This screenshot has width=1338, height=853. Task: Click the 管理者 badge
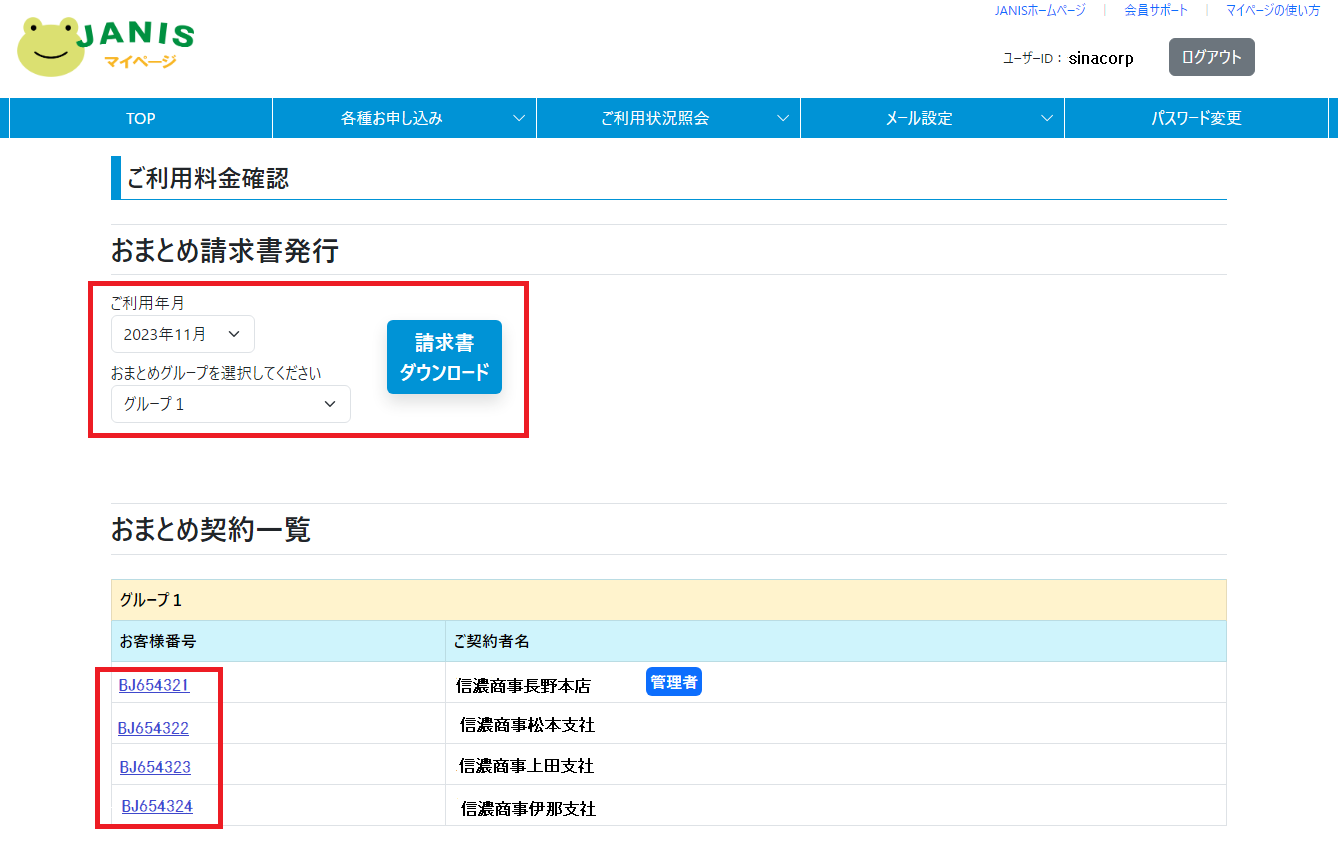(x=674, y=682)
